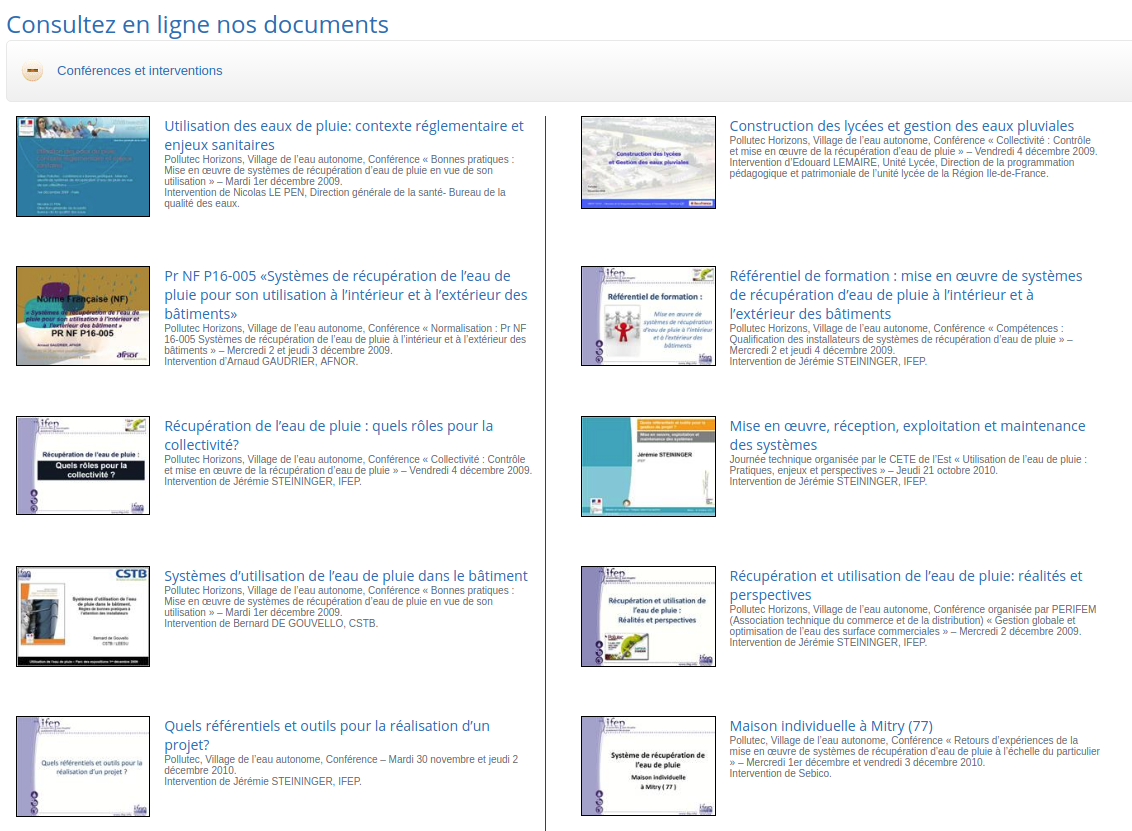The height and width of the screenshot is (831, 1132).
Task: Open thumbnail for Utilisation des eaux de pluie
Action: (x=83, y=166)
